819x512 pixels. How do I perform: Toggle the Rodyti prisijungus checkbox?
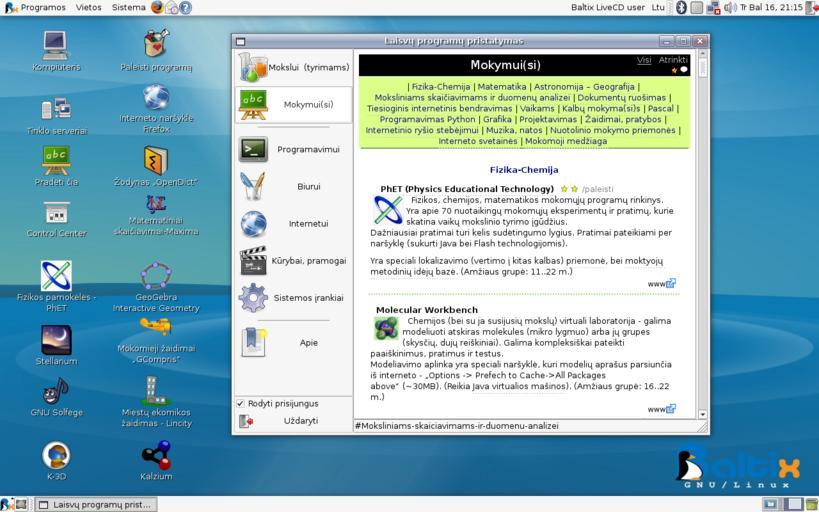tap(240, 403)
